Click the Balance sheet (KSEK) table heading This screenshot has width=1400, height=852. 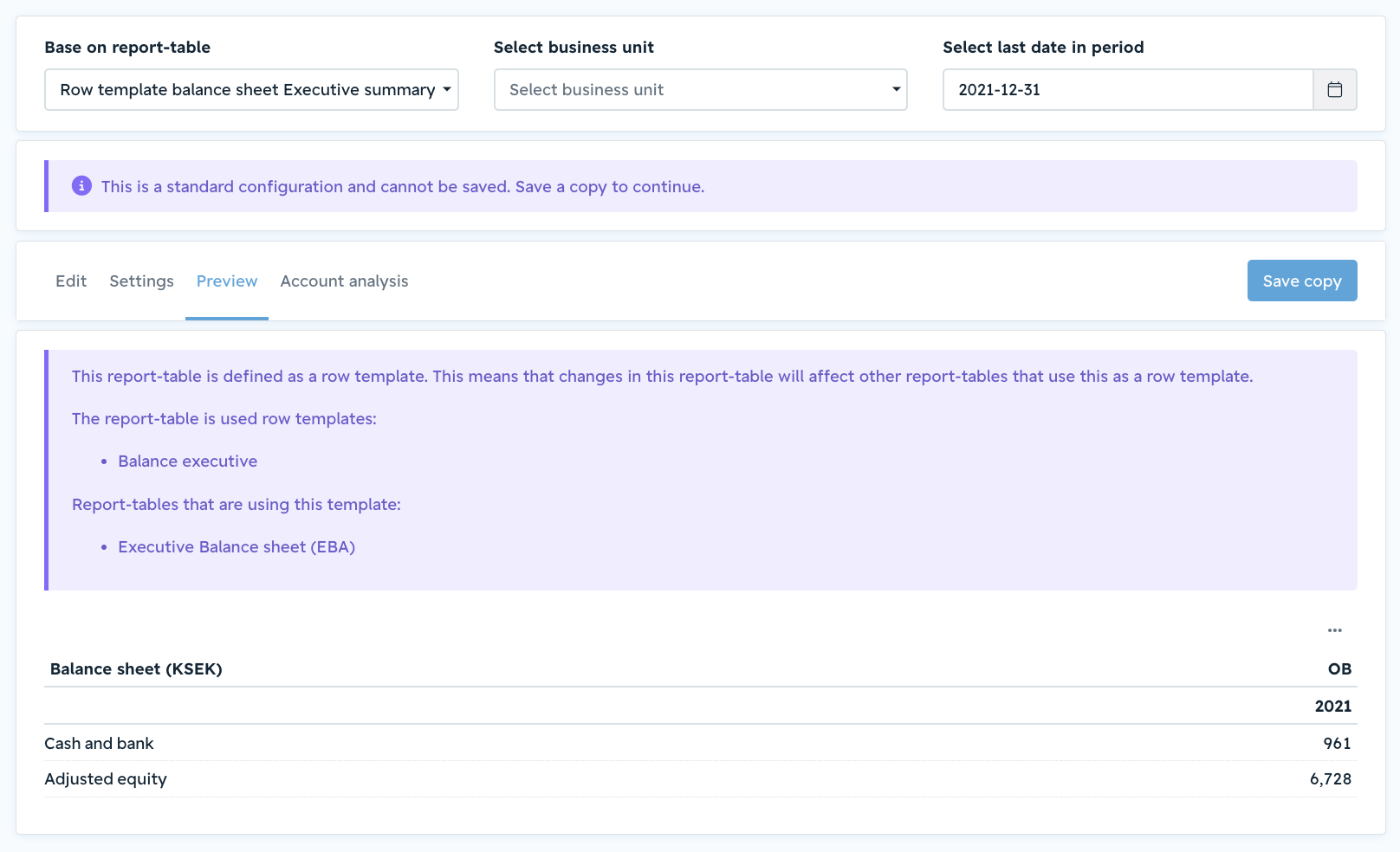136,669
